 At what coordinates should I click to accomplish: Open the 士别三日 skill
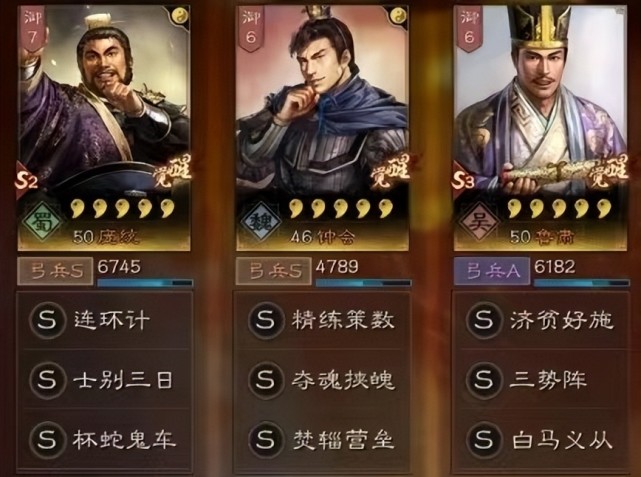104,380
